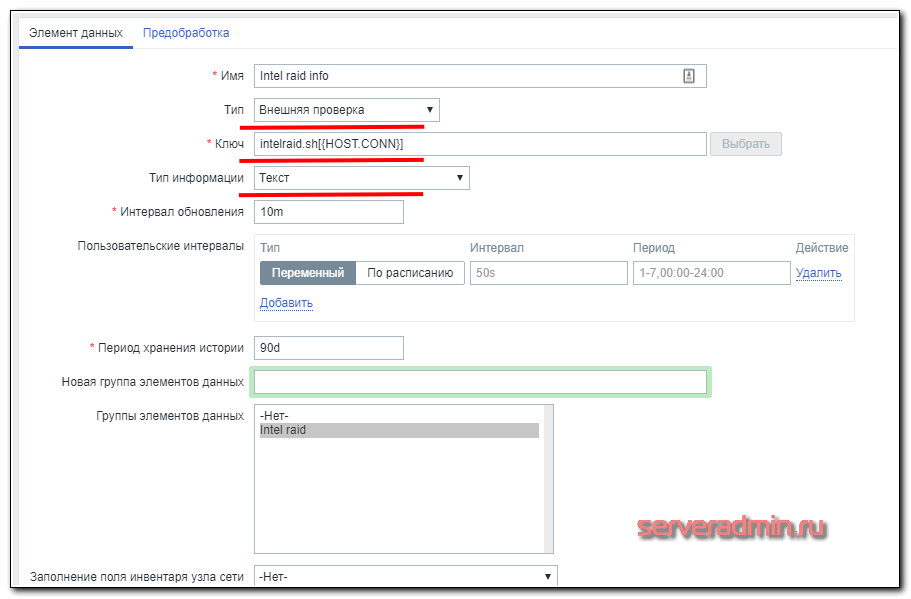Click the Интервал обновления field
This screenshot has width=911, height=599.
(329, 212)
